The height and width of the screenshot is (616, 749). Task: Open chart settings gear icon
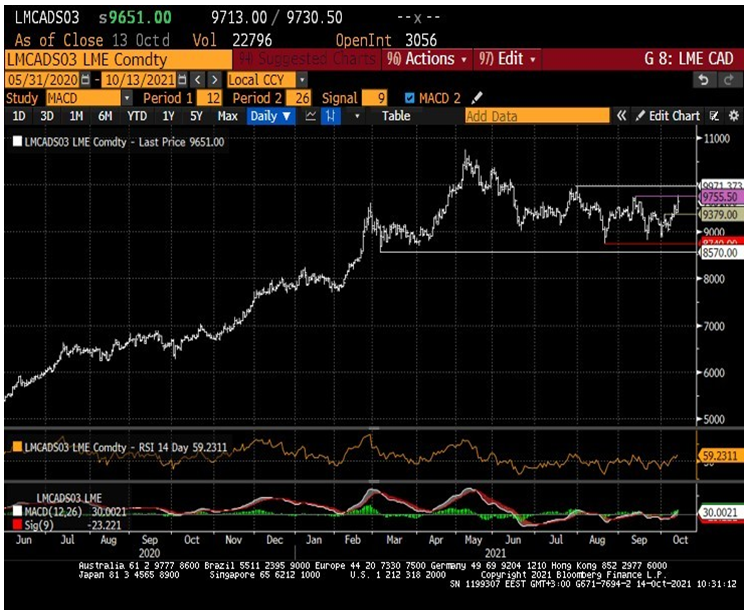[734, 116]
